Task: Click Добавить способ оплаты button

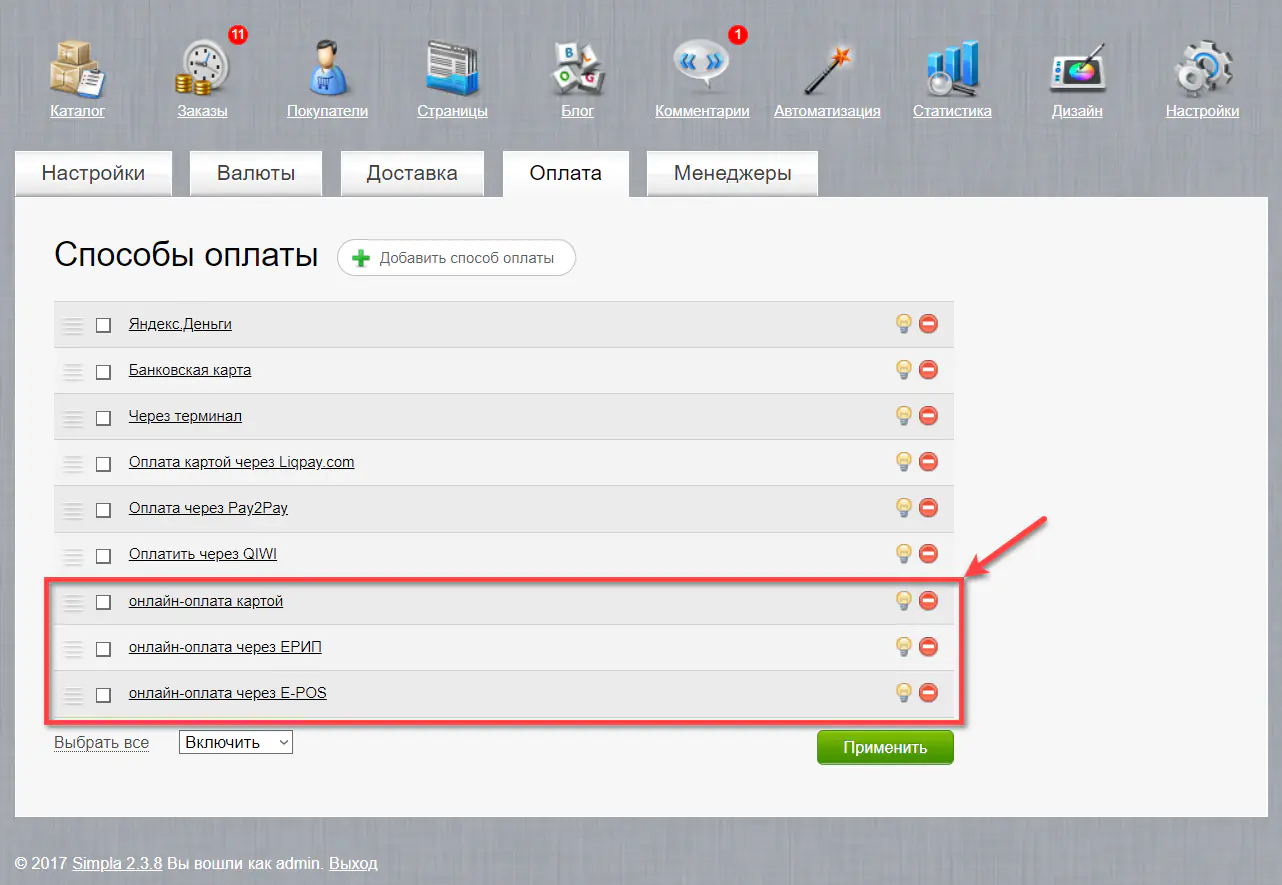Action: pyautogui.click(x=456, y=258)
